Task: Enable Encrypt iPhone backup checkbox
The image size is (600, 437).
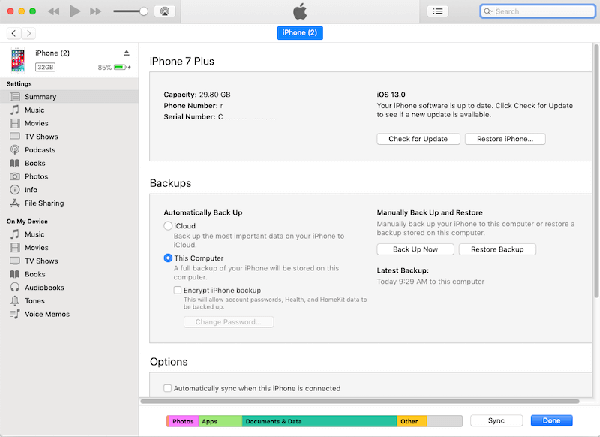Action: click(177, 289)
